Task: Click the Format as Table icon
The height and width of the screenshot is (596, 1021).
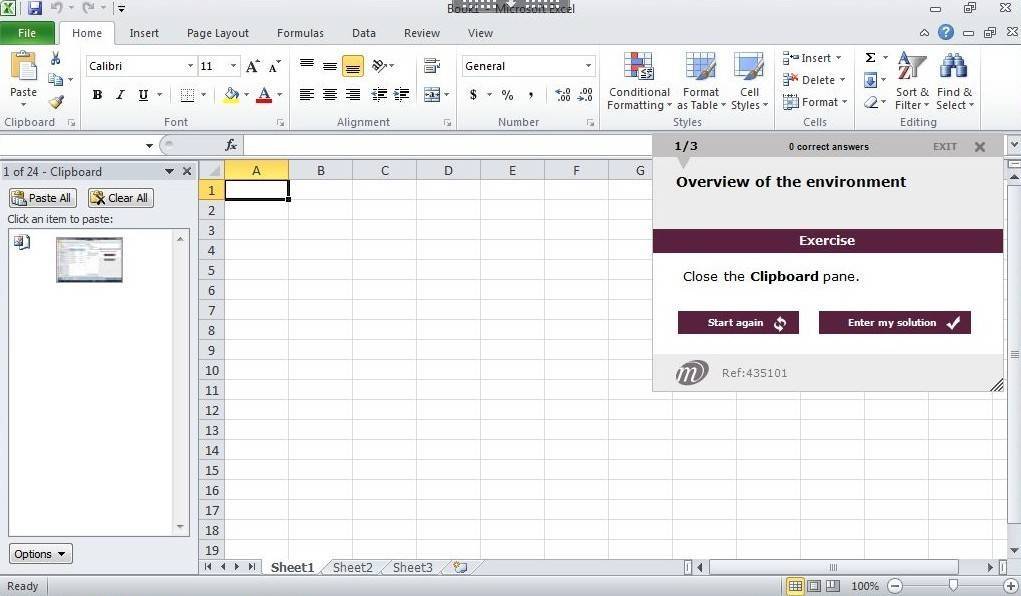Action: [x=700, y=82]
